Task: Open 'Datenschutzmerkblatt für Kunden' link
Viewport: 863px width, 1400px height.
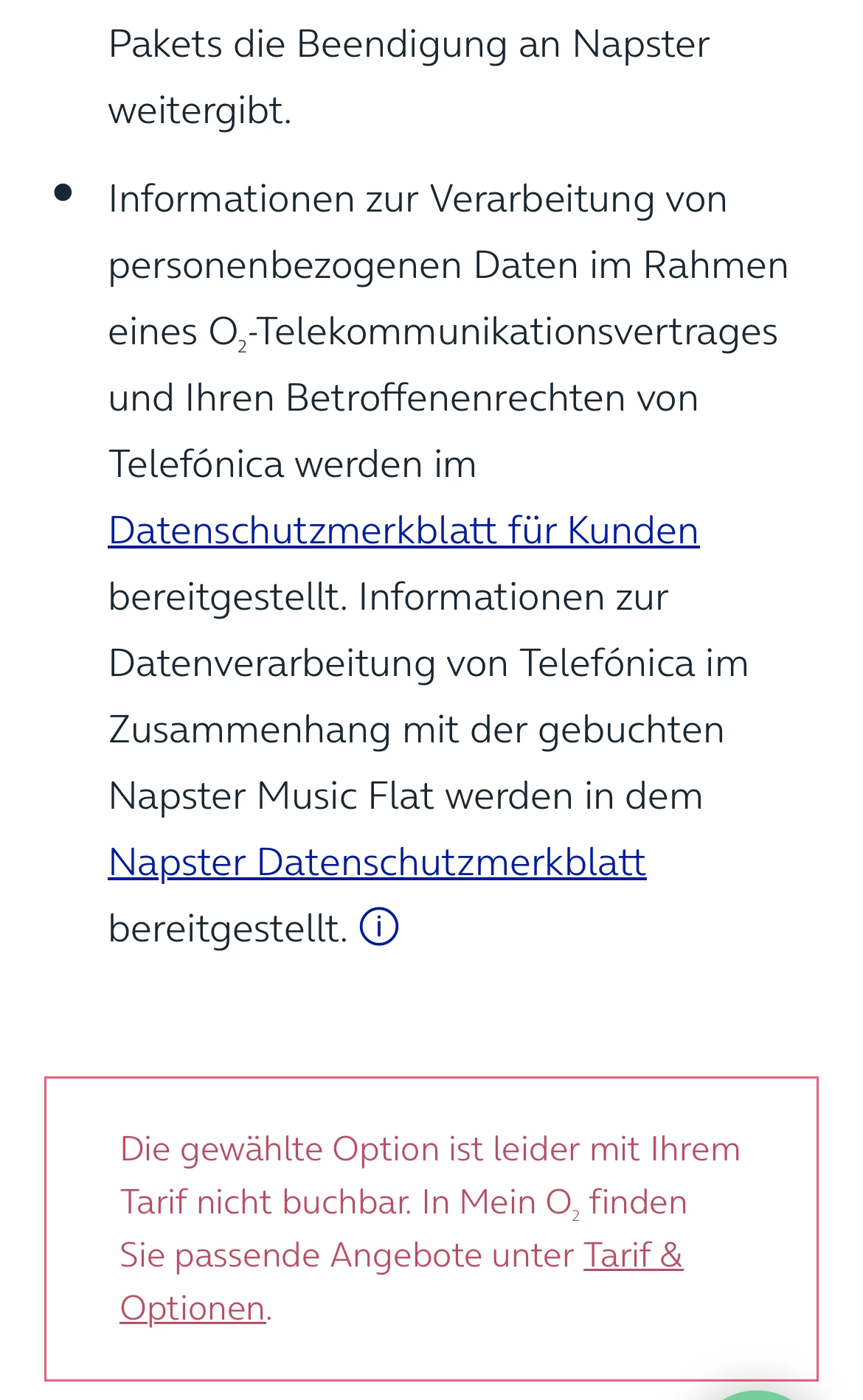Action: [403, 531]
